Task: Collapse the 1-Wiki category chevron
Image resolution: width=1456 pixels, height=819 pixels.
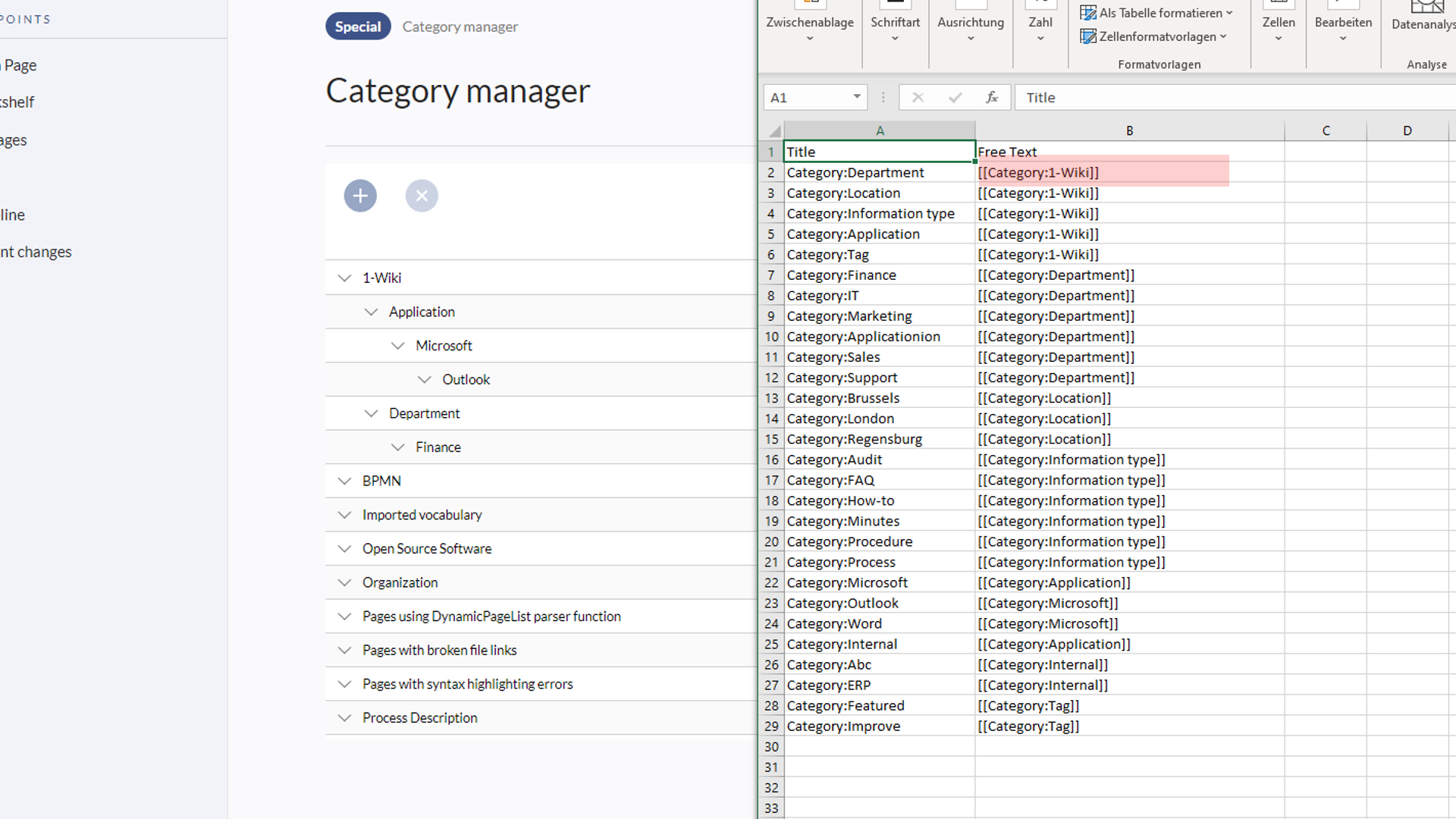Action: point(344,278)
